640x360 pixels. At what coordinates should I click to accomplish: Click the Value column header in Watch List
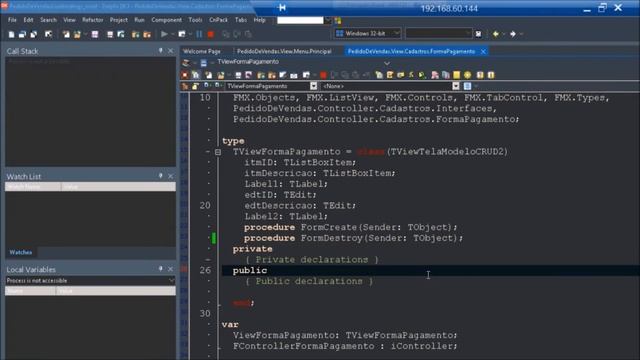coord(118,187)
